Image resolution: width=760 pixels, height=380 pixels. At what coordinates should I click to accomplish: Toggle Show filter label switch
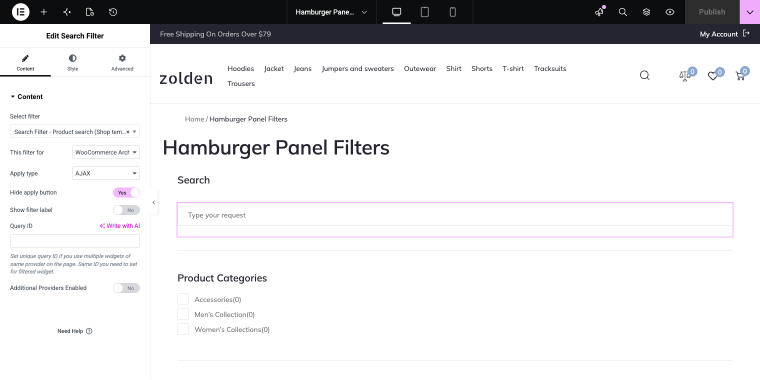127,210
